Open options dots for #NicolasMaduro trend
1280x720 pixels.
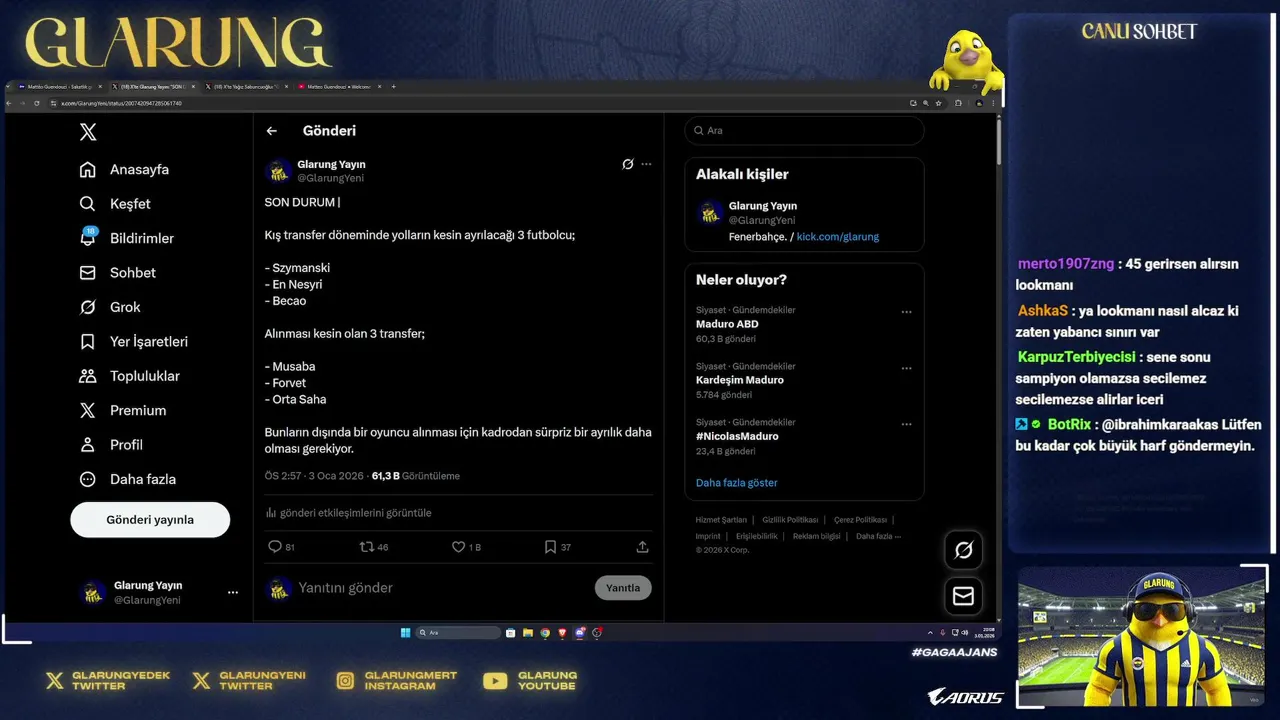(x=906, y=424)
